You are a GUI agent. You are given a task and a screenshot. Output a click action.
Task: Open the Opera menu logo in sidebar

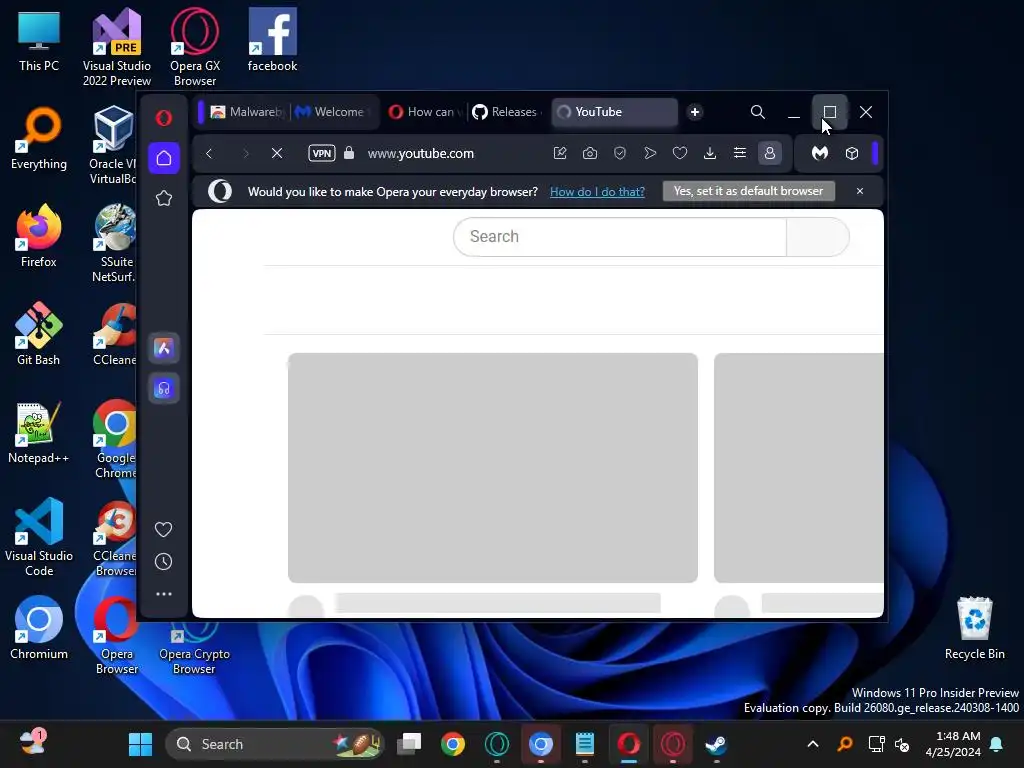[164, 118]
